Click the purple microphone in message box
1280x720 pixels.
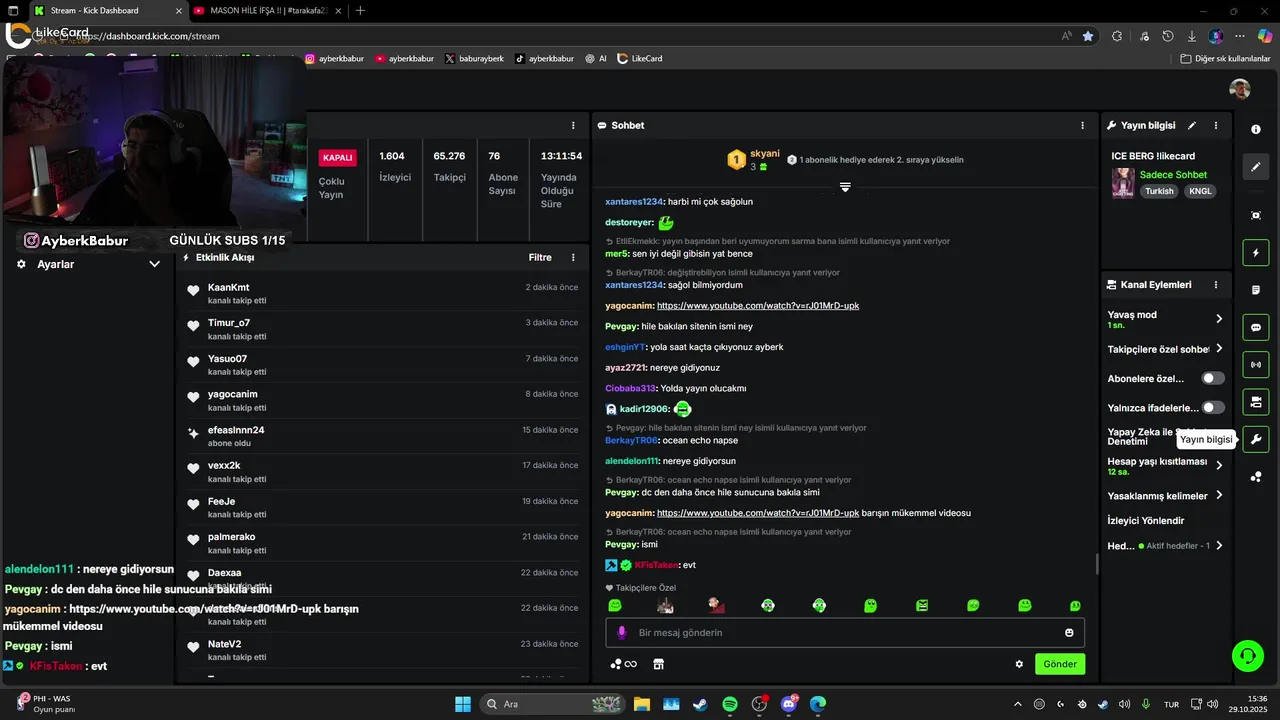click(x=621, y=632)
